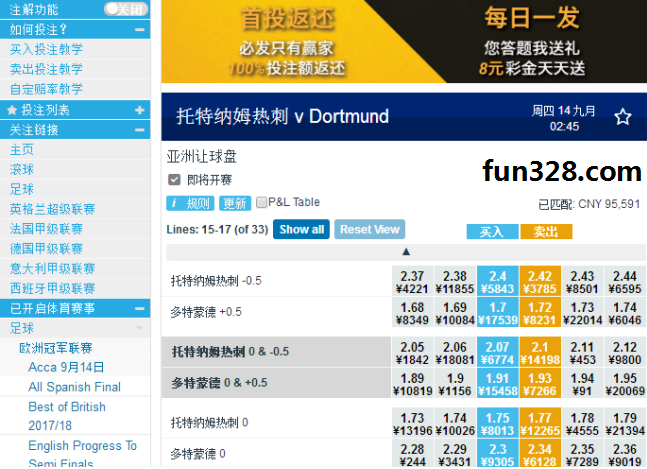Back 多特蒙德 +0.5 at 1.7

click(497, 313)
